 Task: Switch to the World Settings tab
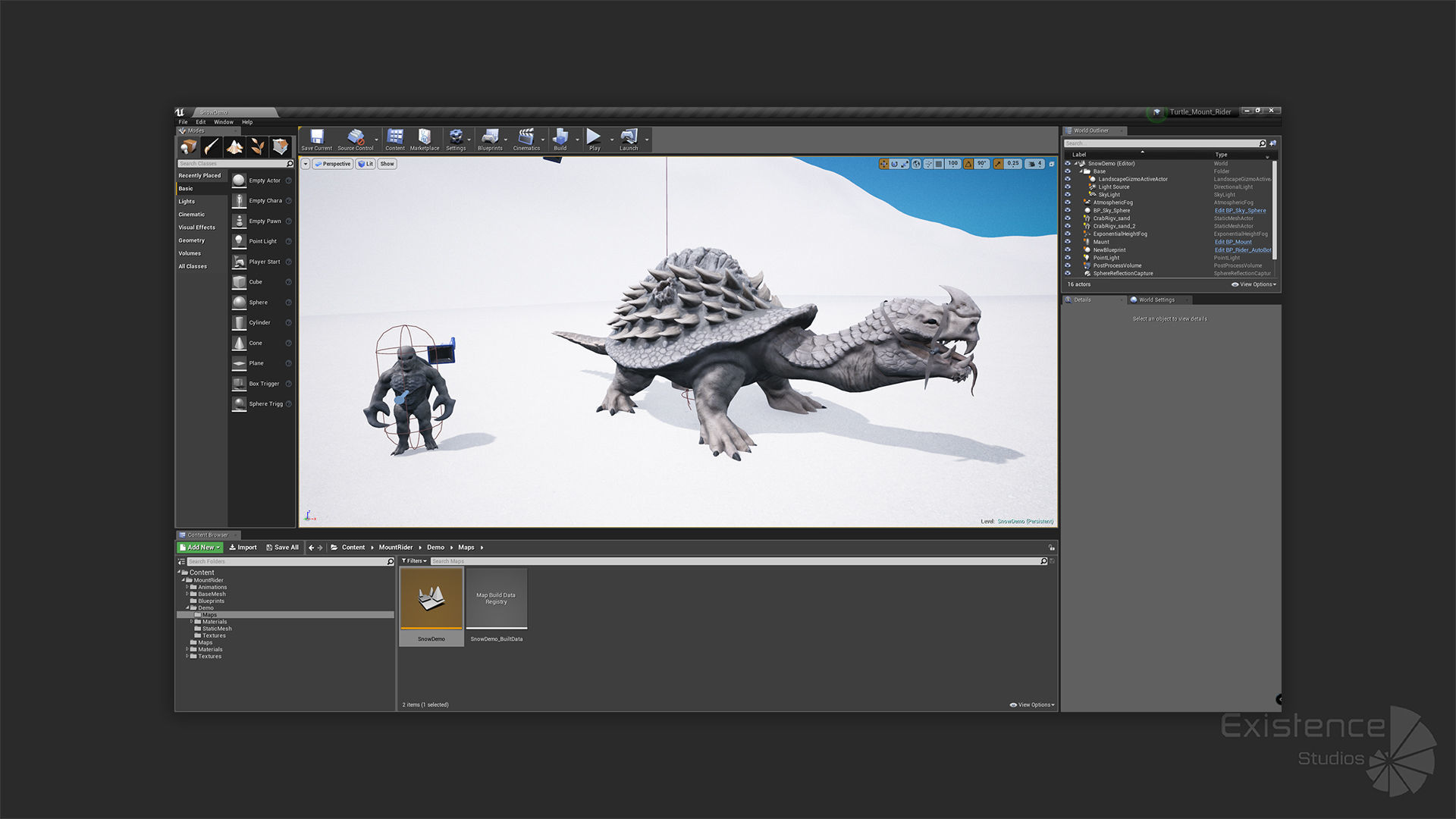pyautogui.click(x=1156, y=300)
